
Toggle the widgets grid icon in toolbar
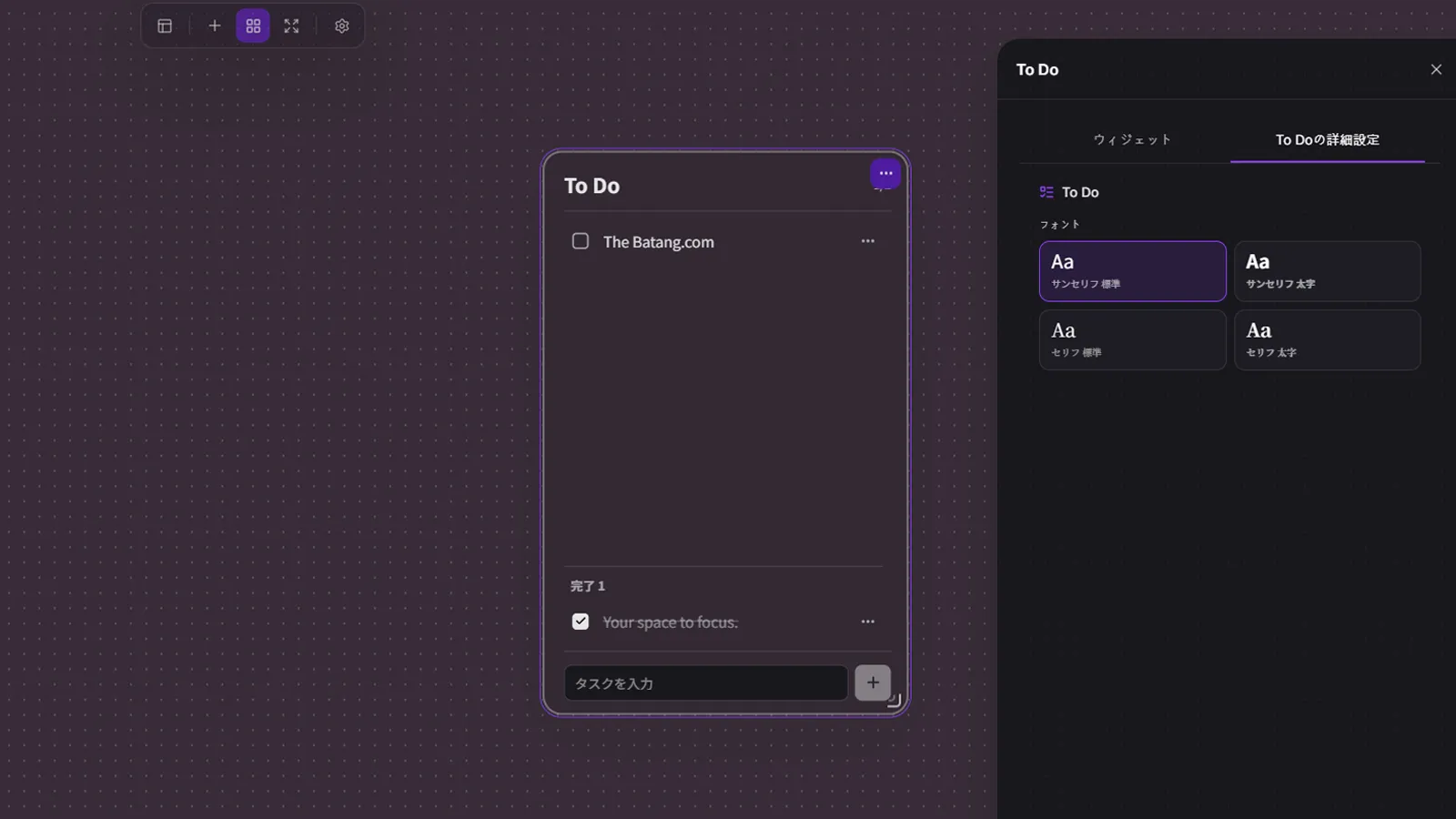tap(253, 25)
